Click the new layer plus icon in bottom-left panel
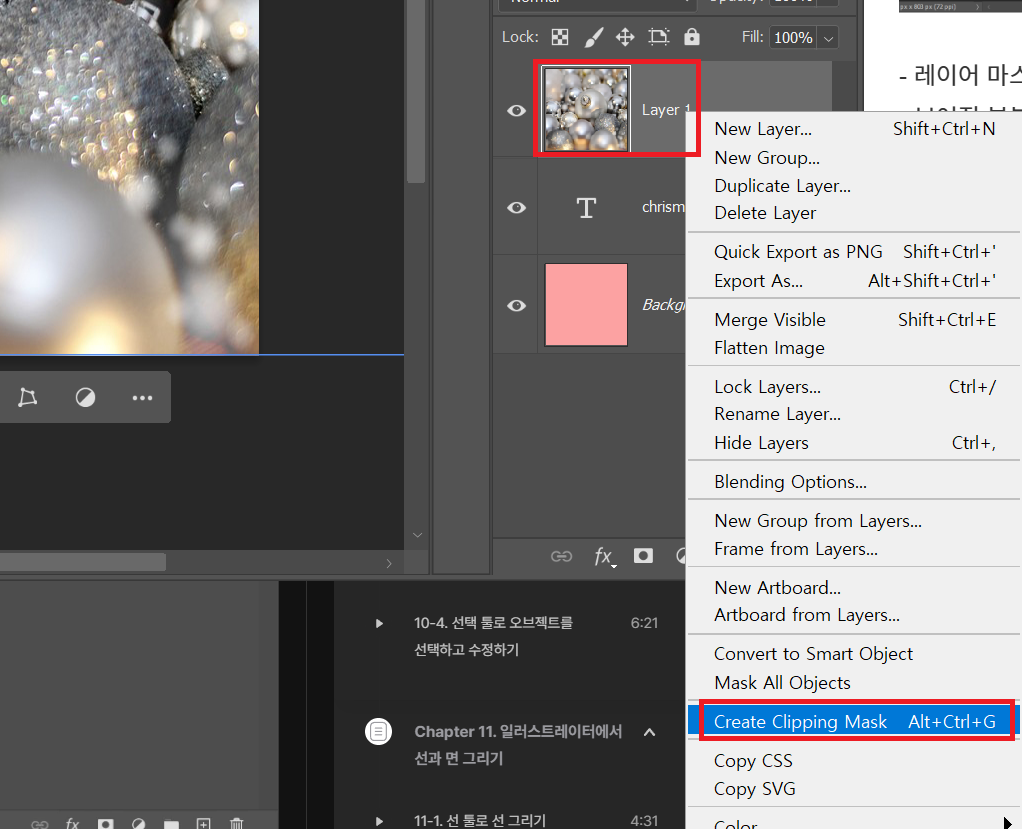1022x829 pixels. [203, 824]
